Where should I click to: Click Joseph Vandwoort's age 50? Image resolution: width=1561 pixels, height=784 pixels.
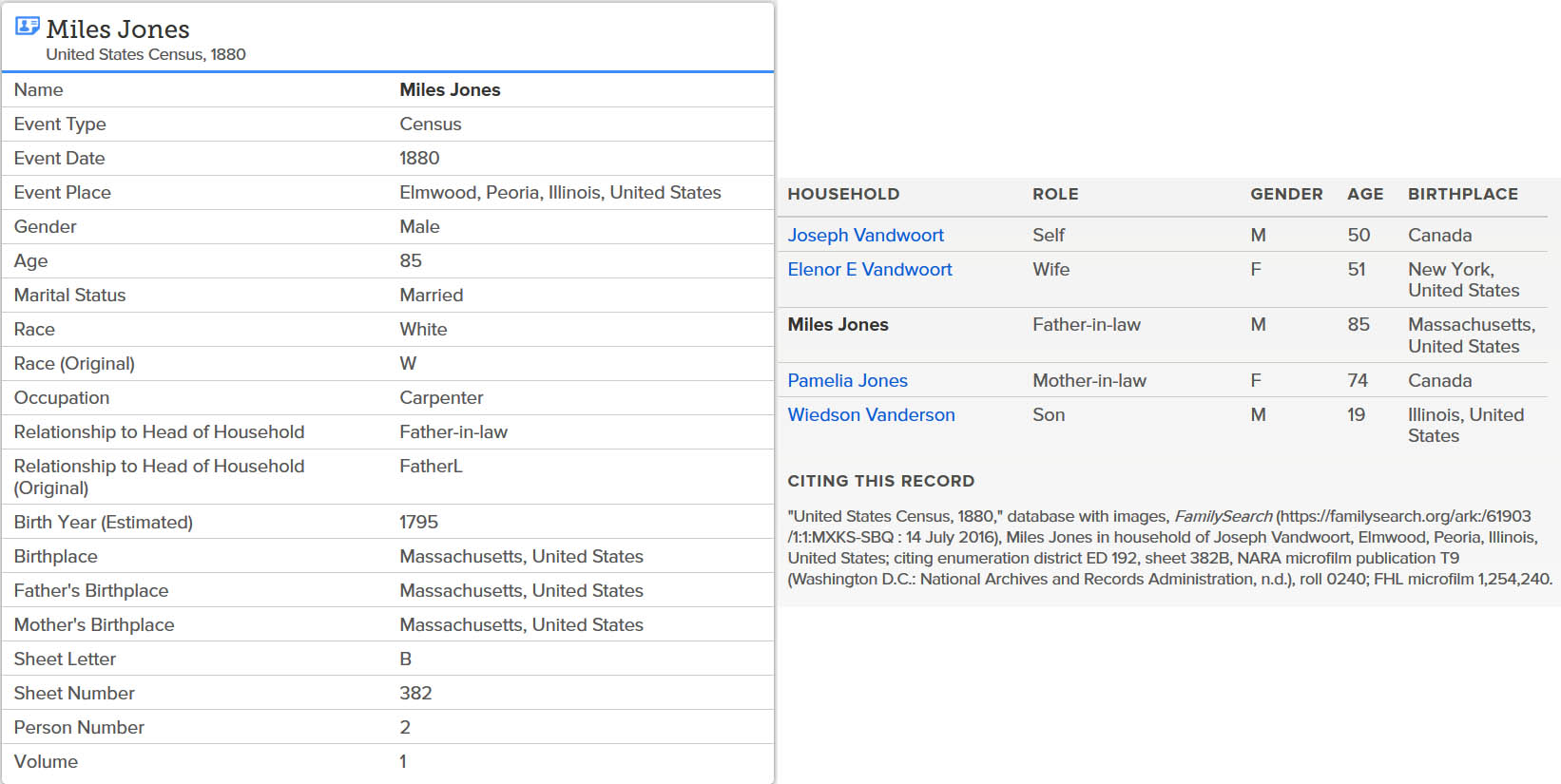point(1359,235)
